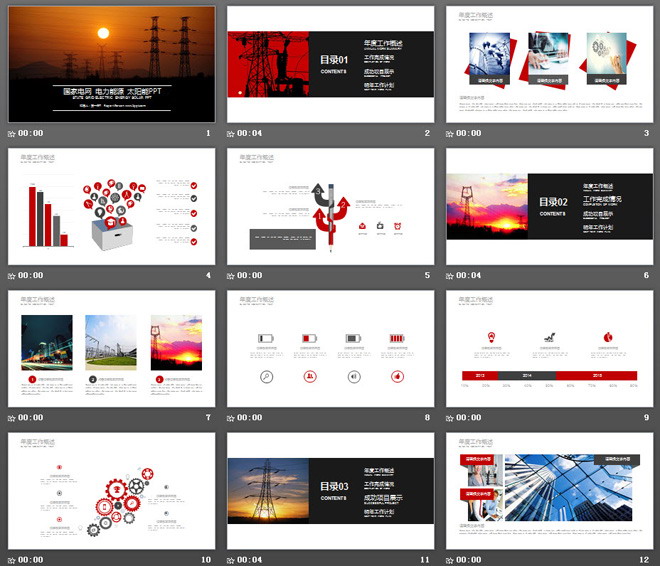This screenshot has width=660, height=566.
Task: Select the gears diagram slide 10 thumbnail
Action: click(x=106, y=491)
